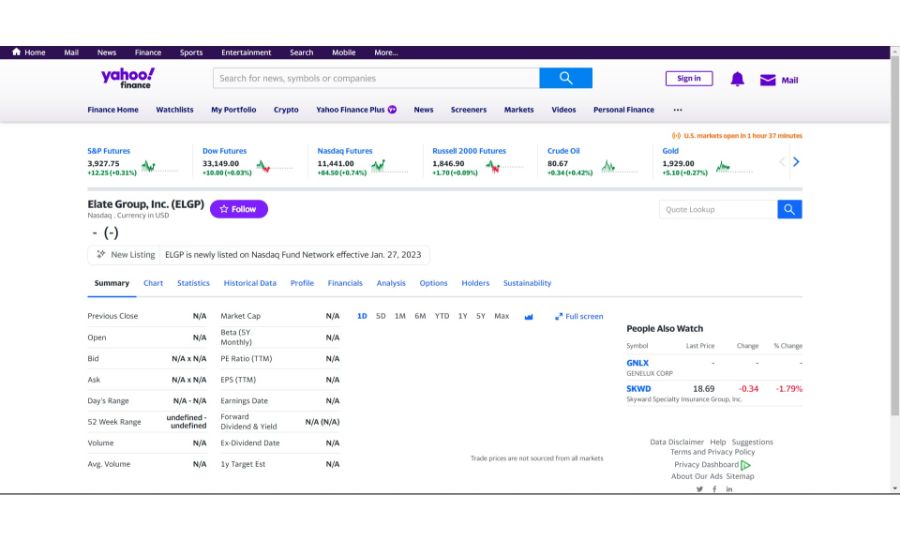Viewport: 900px width, 540px height.
Task: Select the YTD chart range
Action: point(442,316)
